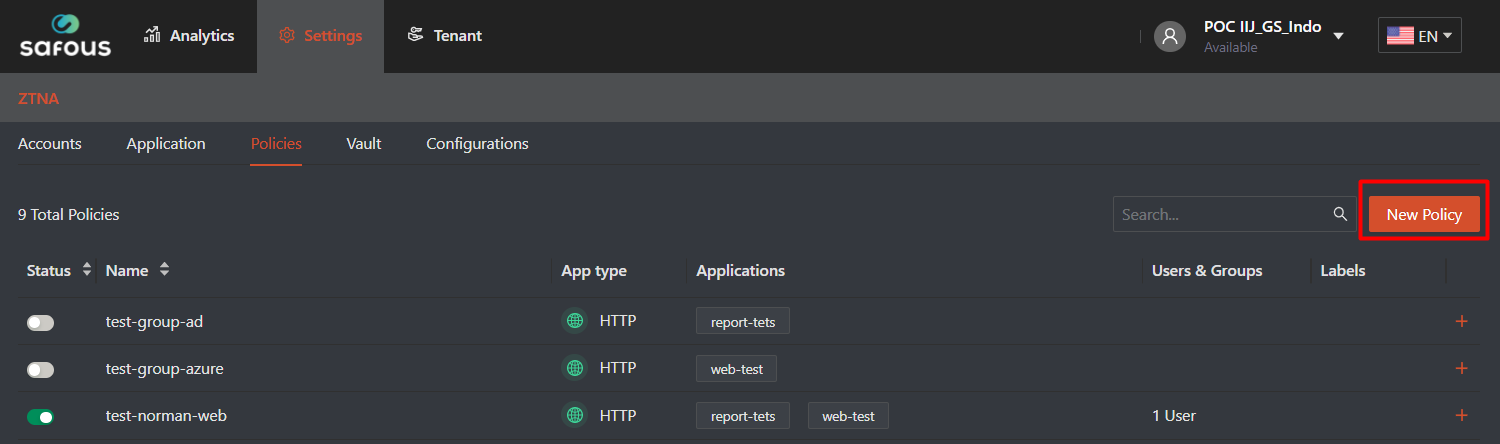Open the EN language dropdown
1500x444 pixels.
click(x=1419, y=36)
